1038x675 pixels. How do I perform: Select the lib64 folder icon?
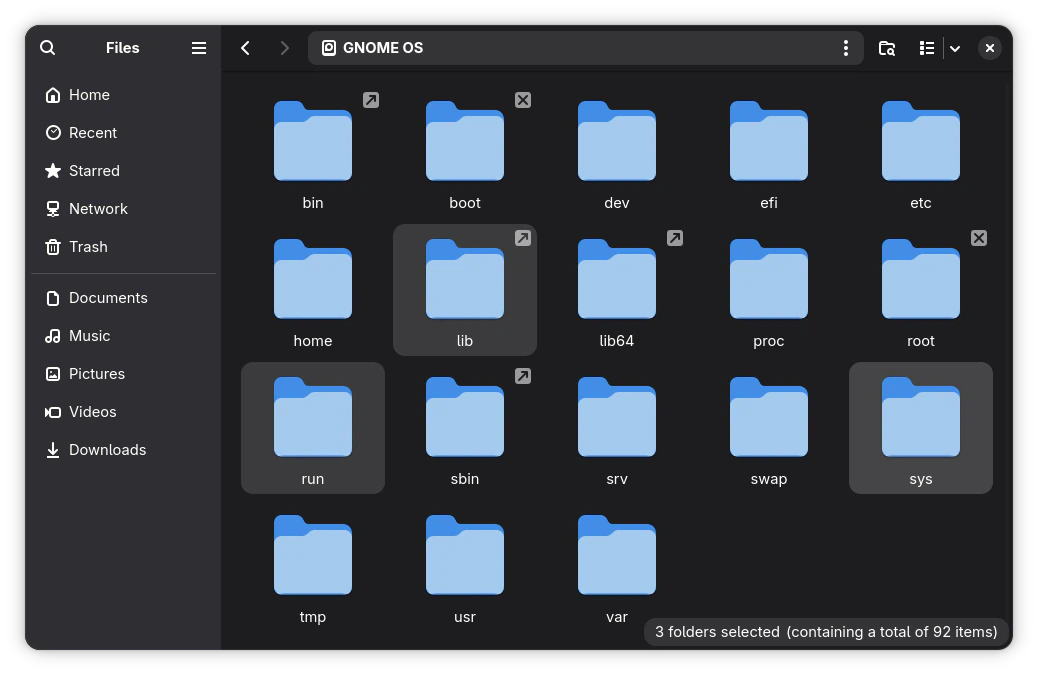[617, 279]
